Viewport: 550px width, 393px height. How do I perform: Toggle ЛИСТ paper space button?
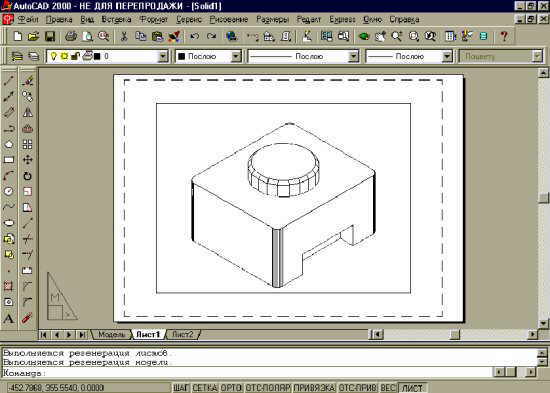412,388
